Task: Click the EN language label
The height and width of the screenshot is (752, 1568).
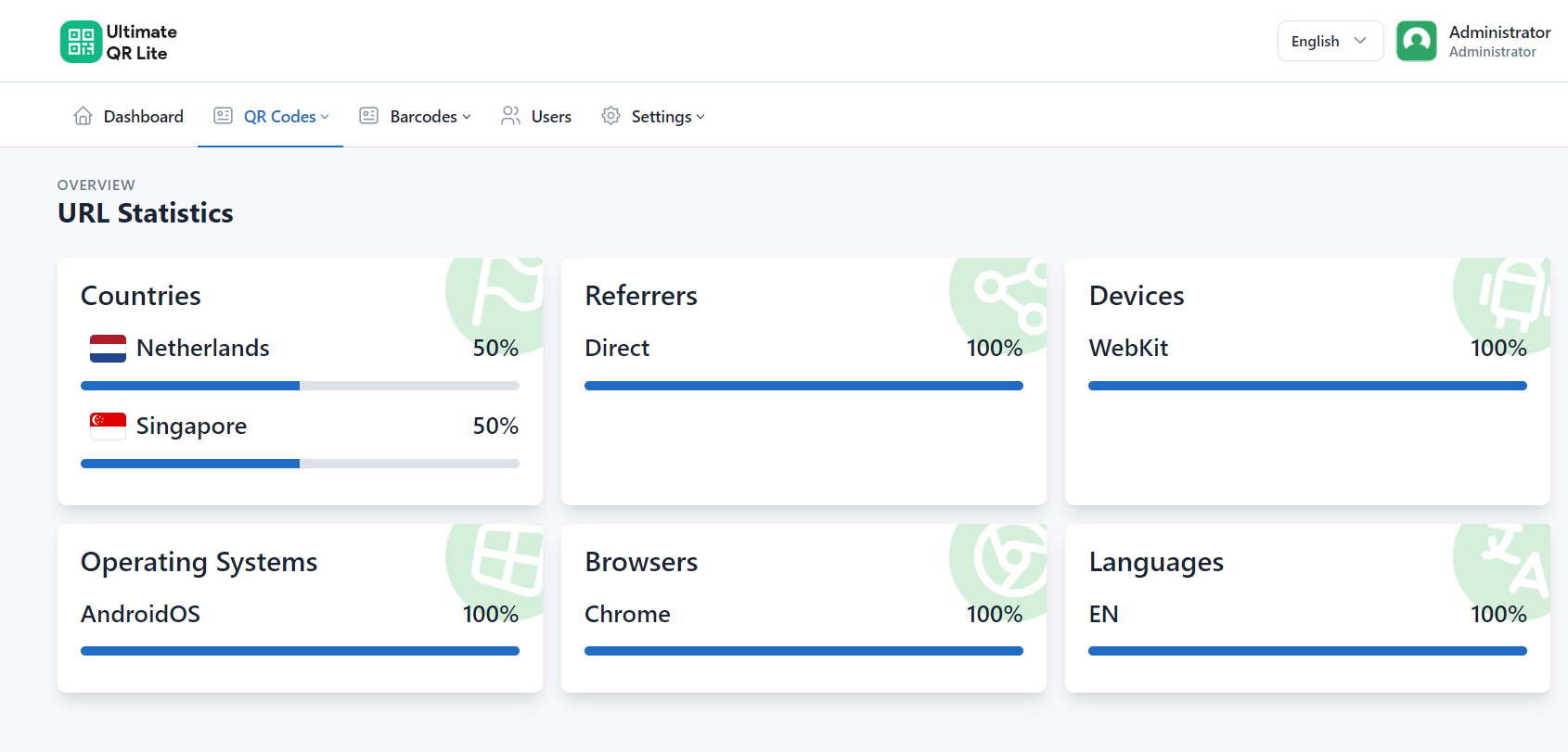Action: pyautogui.click(x=1103, y=614)
